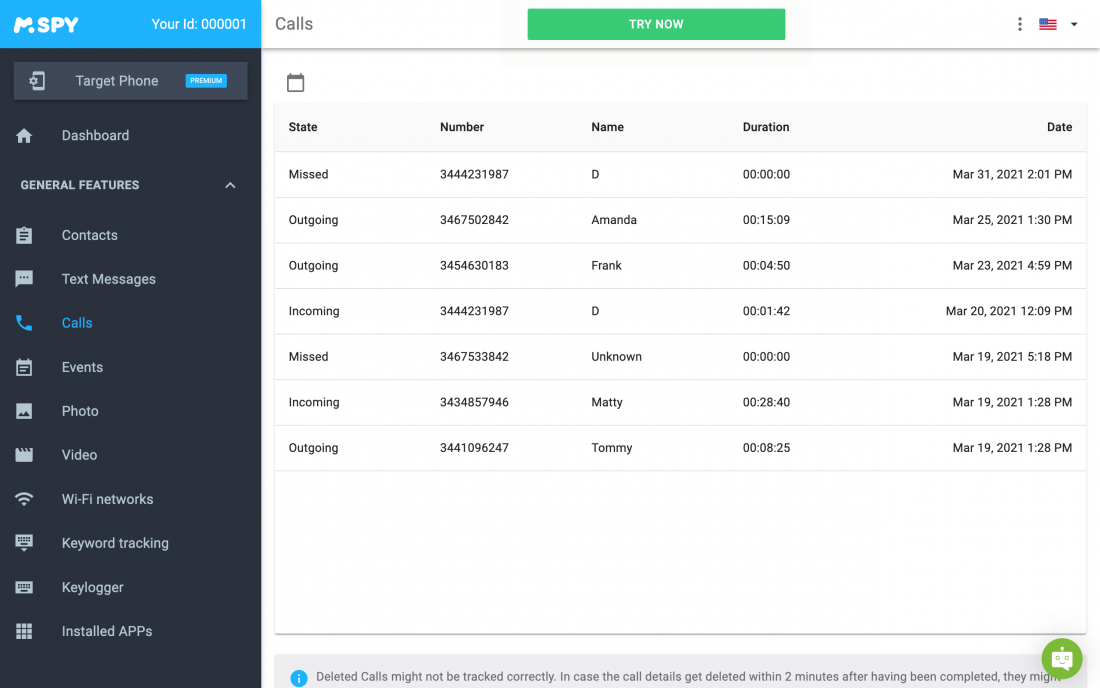Open the calendar date filter icon
The image size is (1100, 688).
click(x=295, y=82)
